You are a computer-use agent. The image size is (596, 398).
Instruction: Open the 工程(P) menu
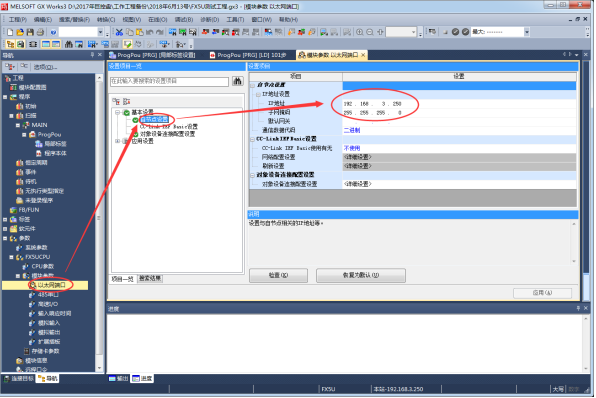(17, 19)
